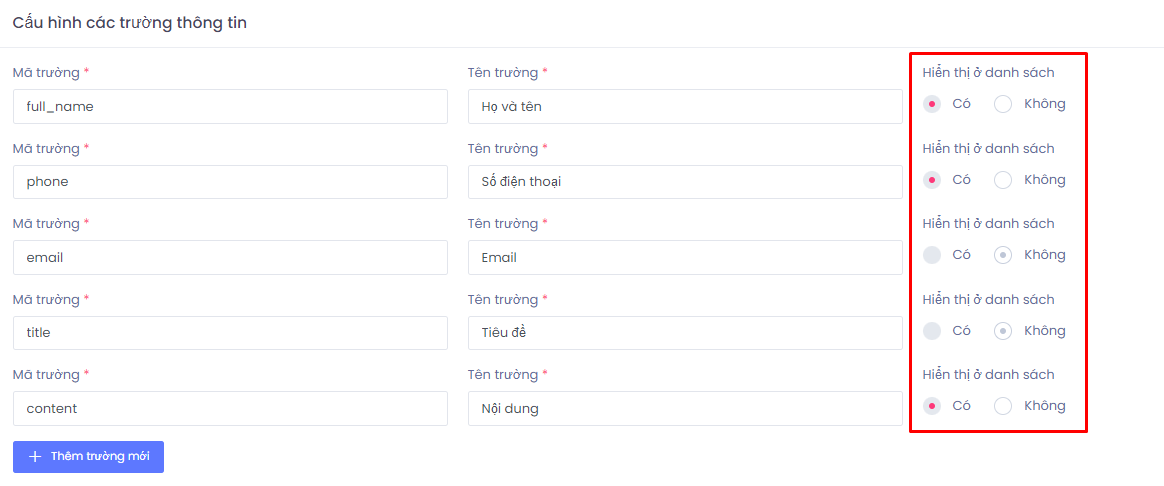1164x486 pixels.
Task: Select Có radio for content field
Action: pyautogui.click(x=932, y=406)
